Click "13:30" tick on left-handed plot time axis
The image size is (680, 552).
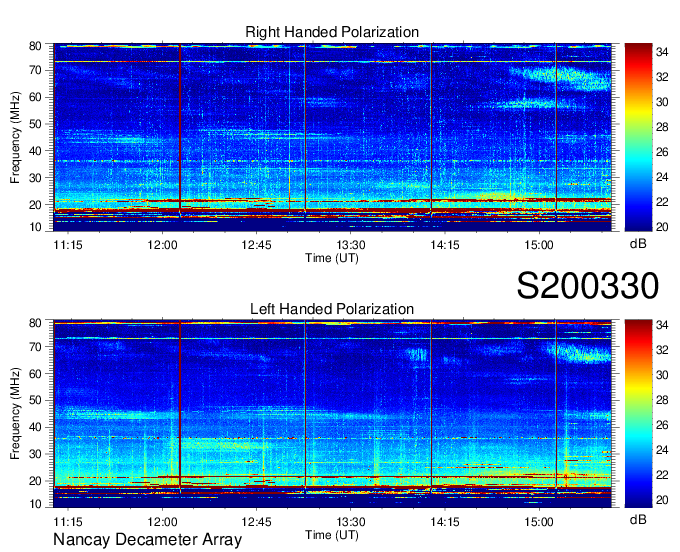pos(350,522)
